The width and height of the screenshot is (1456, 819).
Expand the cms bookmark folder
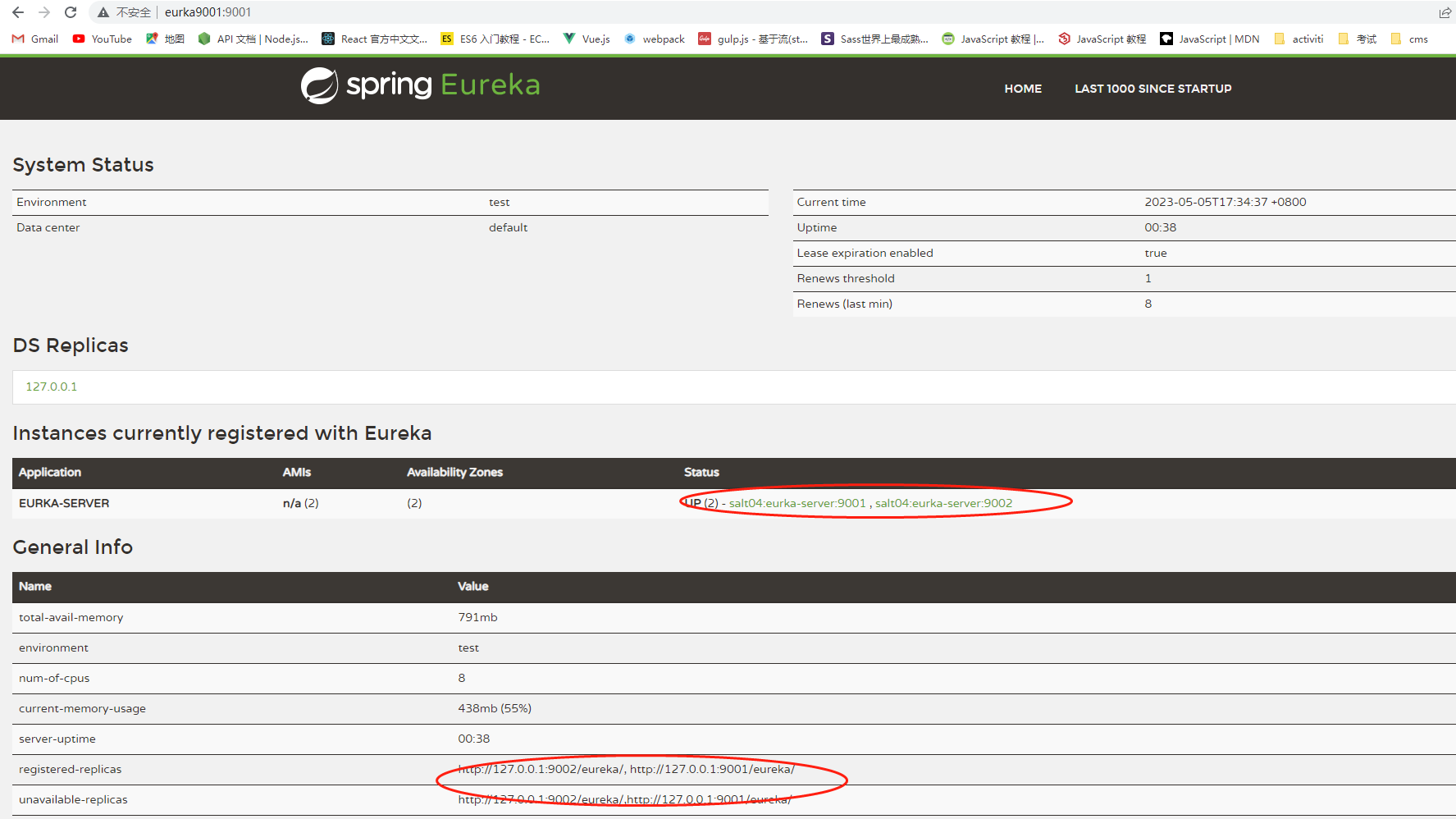coord(1409,39)
